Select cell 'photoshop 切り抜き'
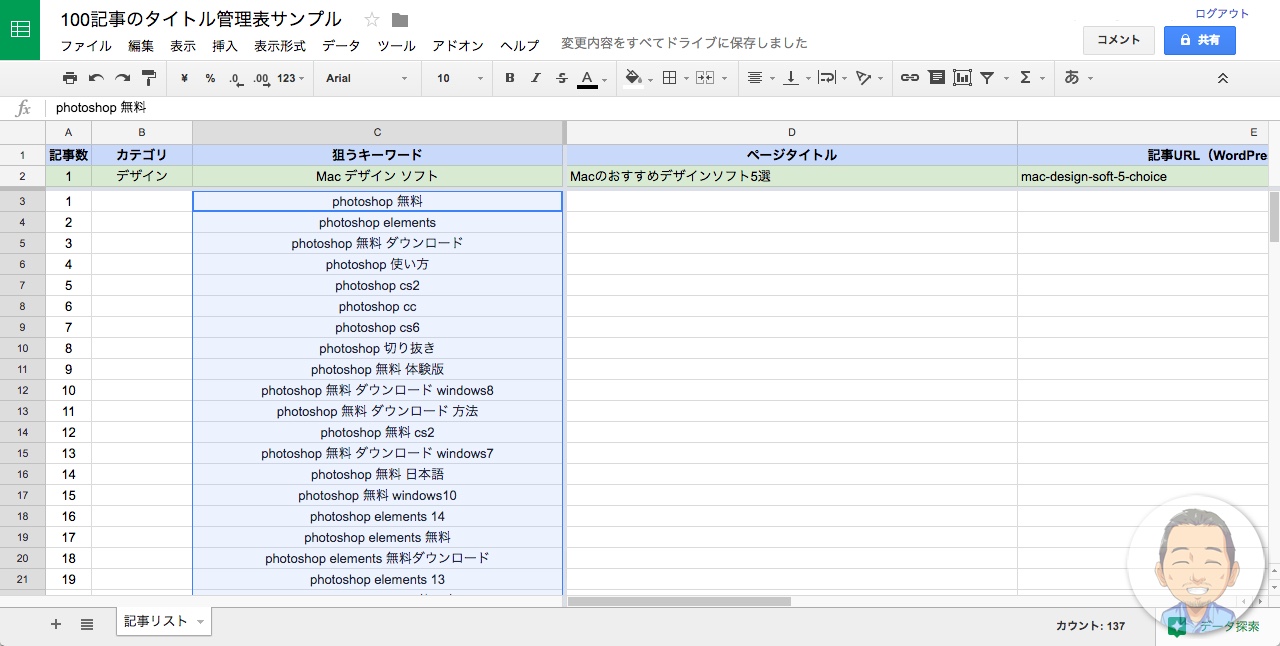The image size is (1280, 646). 377,348
